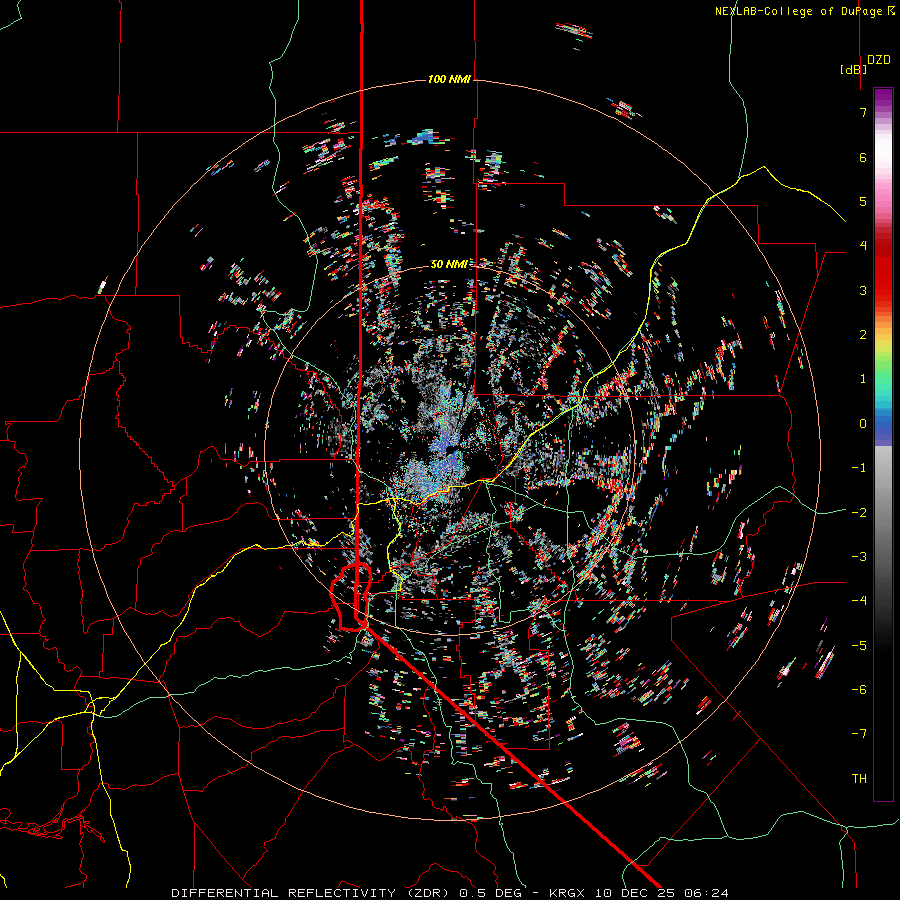Image resolution: width=900 pixels, height=900 pixels.
Task: Click the DIFFERENTIAL REFLECTIVITY (ZDR) caption text
Action: (313, 893)
